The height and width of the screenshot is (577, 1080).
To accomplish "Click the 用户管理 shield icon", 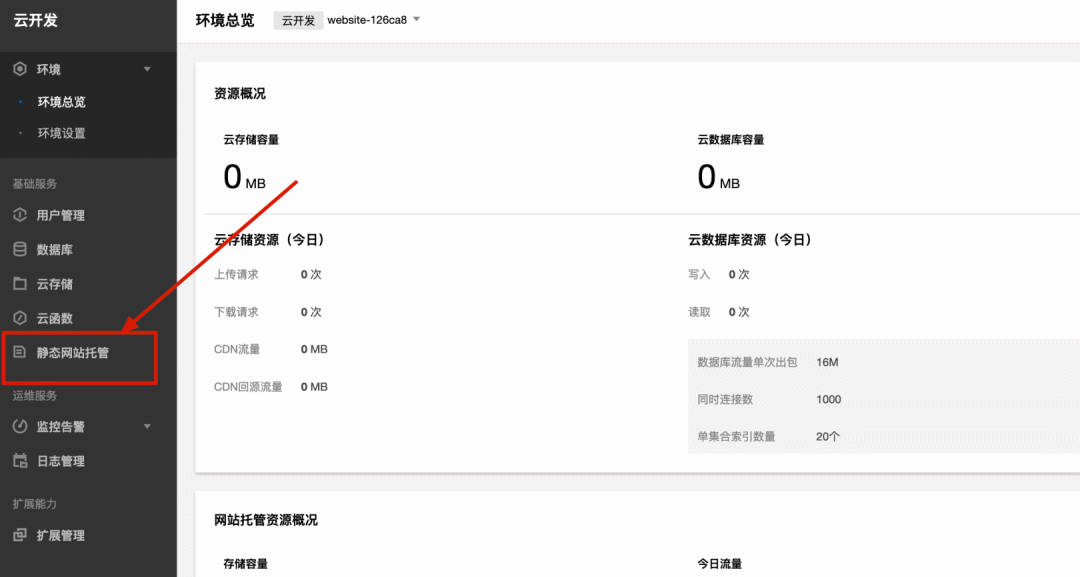I will point(20,215).
